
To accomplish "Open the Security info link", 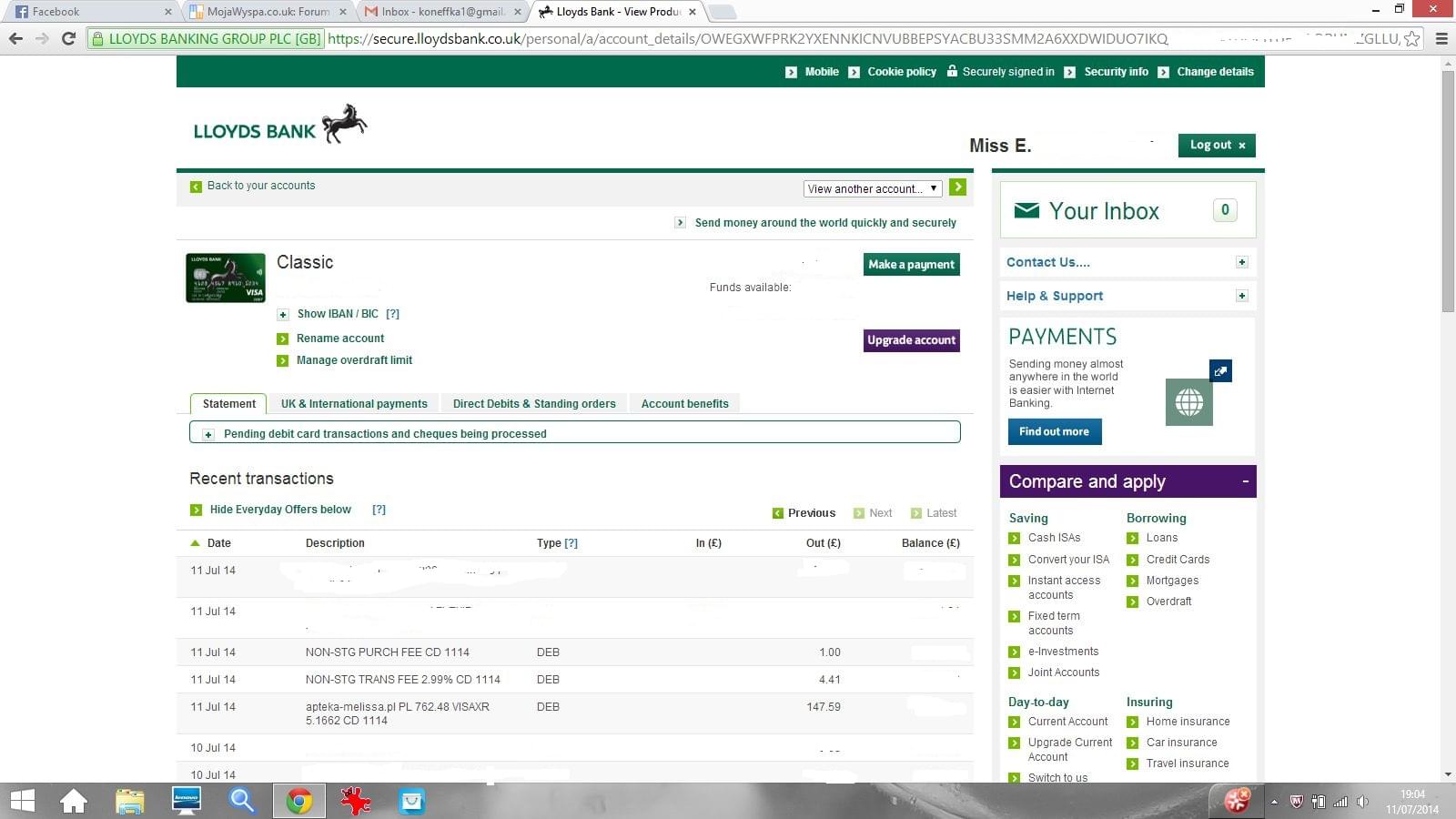I will (x=1116, y=72).
